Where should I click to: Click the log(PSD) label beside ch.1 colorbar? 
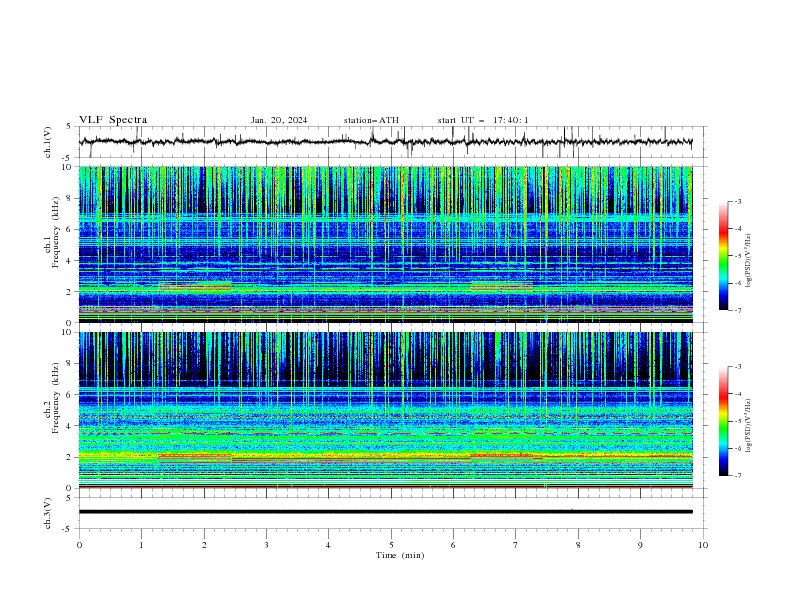point(749,261)
